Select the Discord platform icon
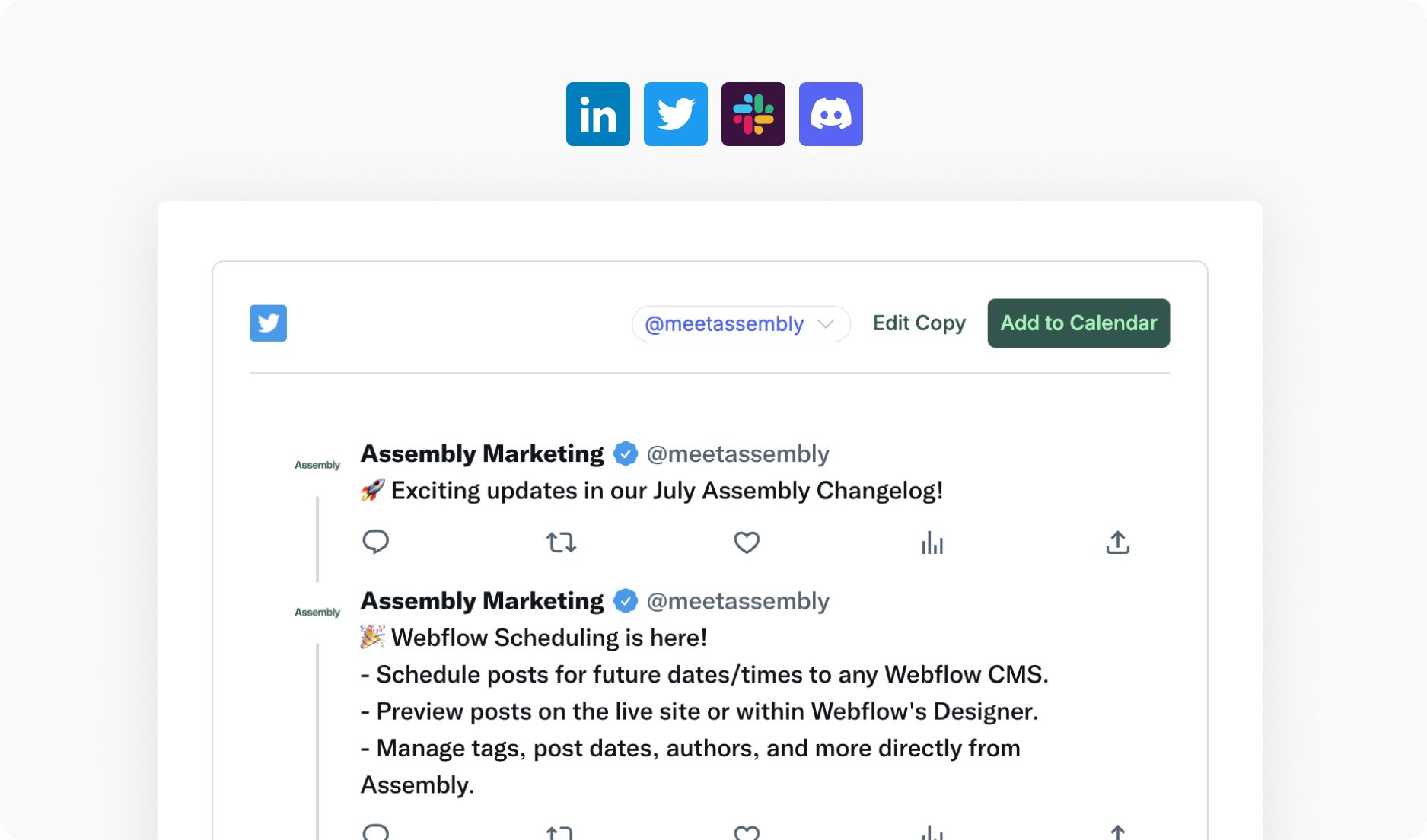1427x840 pixels. click(x=830, y=114)
